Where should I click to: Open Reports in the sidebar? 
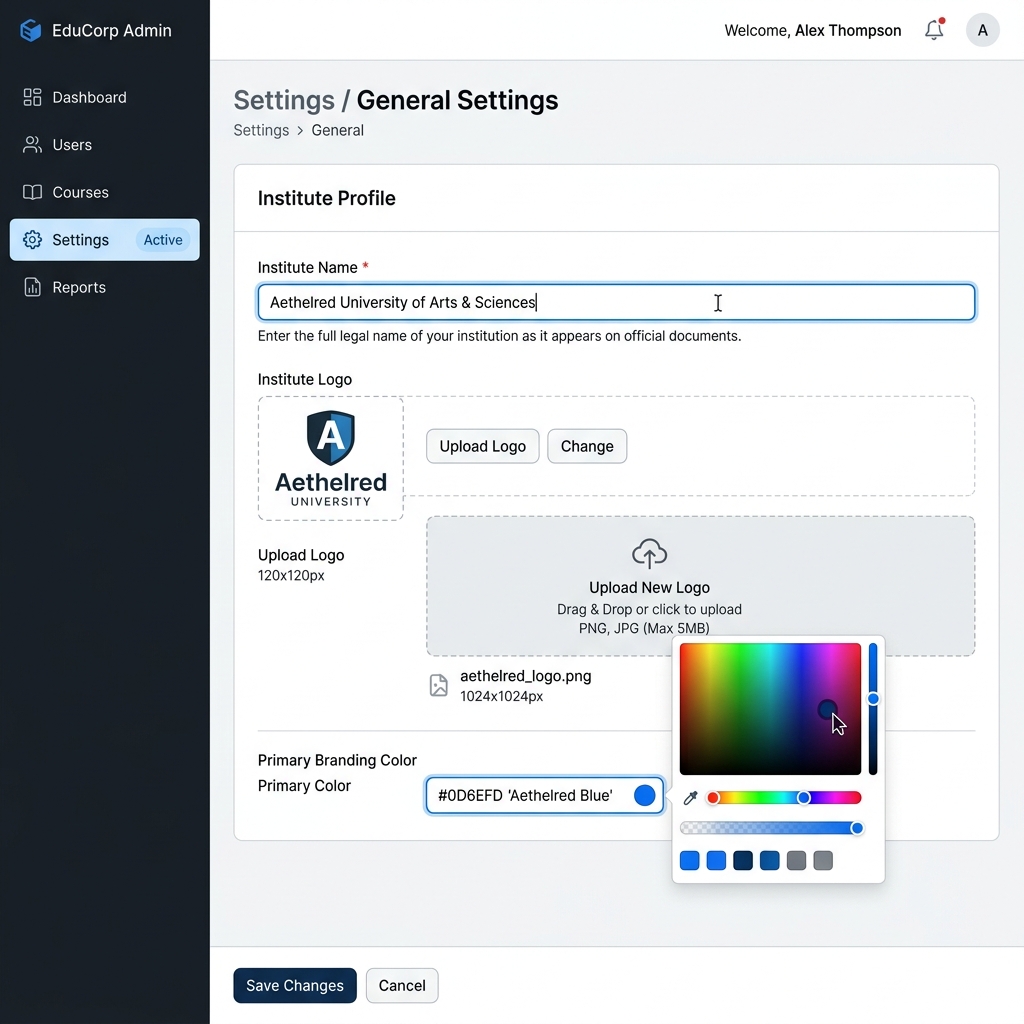pos(104,287)
